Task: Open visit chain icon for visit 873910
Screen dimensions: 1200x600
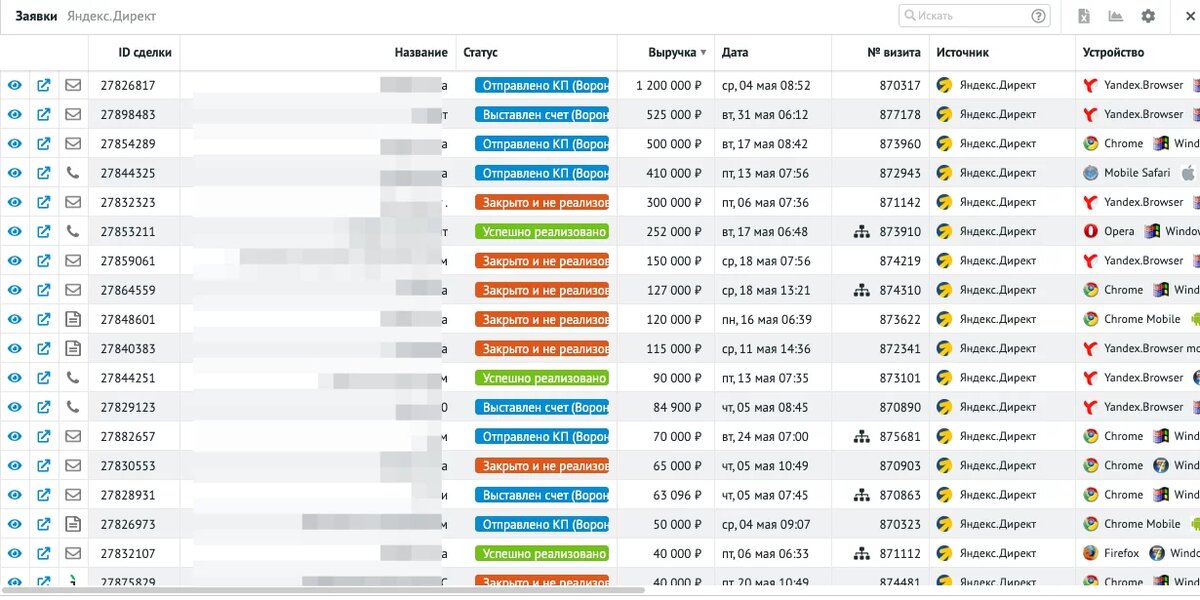Action: (861, 232)
